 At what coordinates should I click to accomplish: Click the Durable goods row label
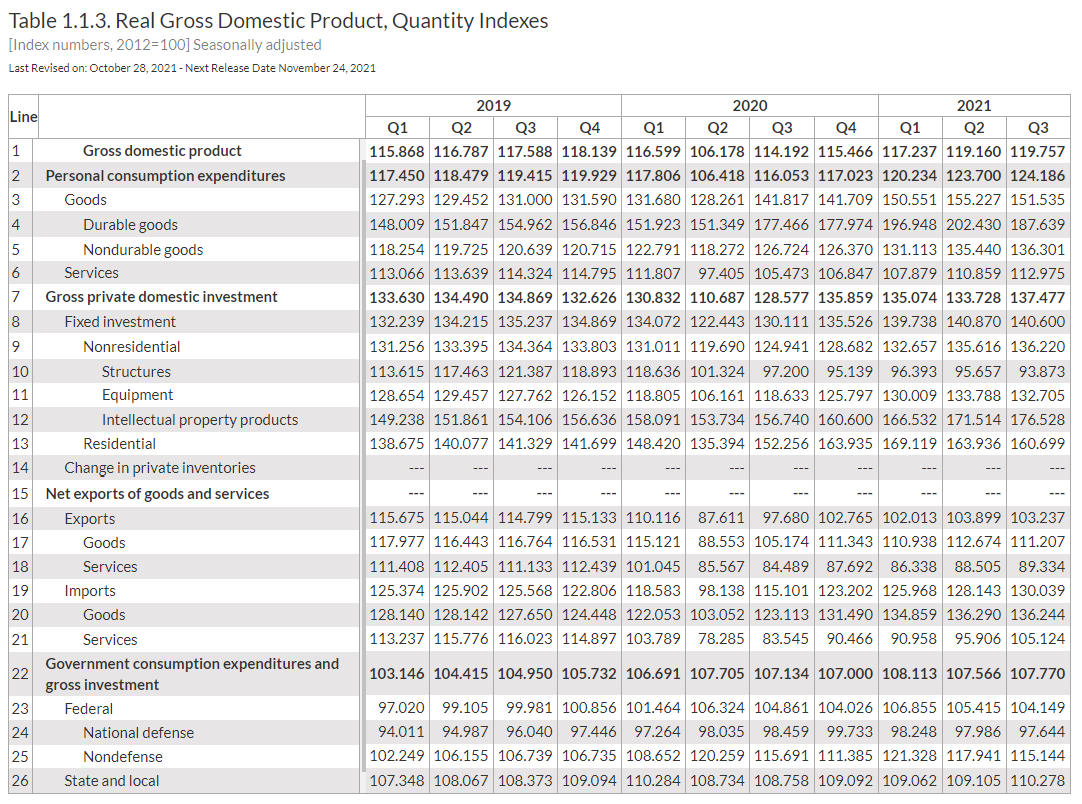[130, 225]
